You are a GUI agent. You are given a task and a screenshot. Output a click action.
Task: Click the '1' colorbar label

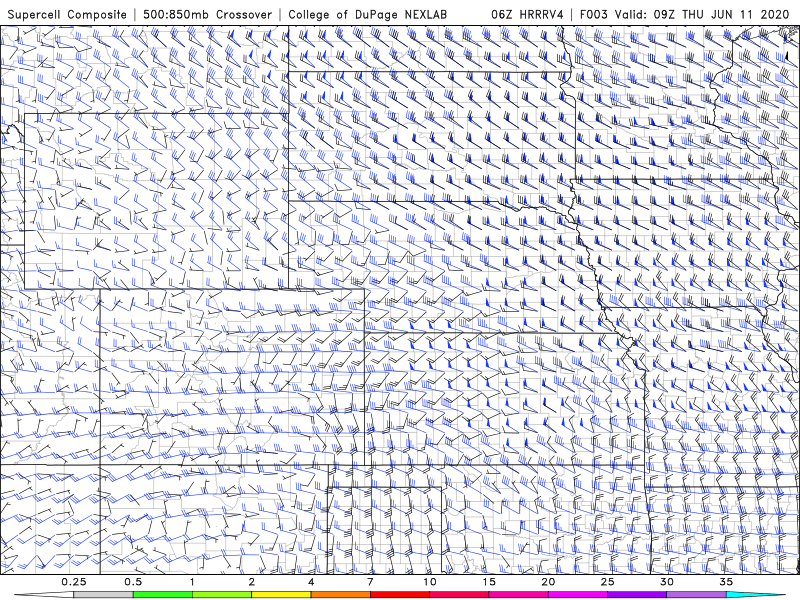click(x=192, y=582)
